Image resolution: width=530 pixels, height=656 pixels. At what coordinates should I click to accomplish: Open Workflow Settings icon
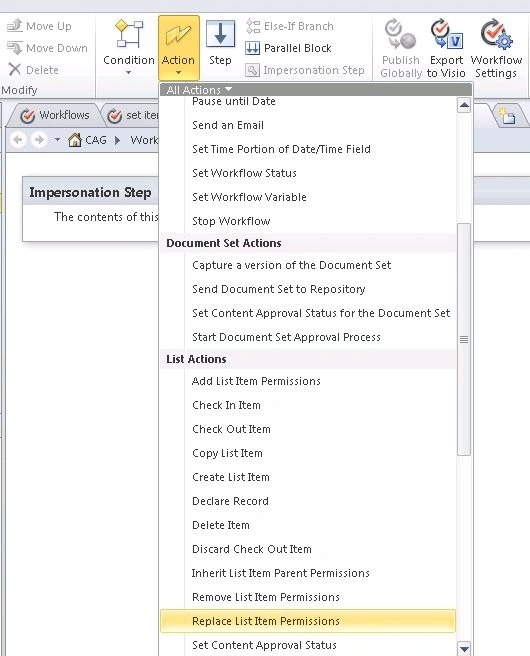496,34
